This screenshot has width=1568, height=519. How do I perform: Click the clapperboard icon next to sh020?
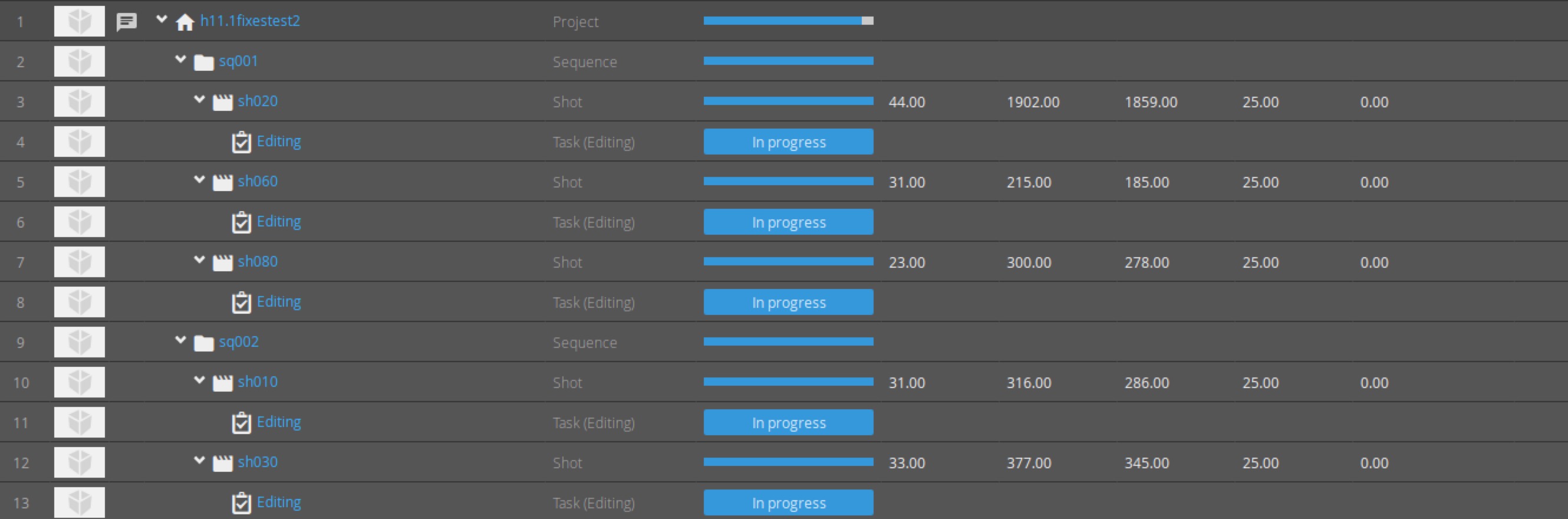[222, 101]
